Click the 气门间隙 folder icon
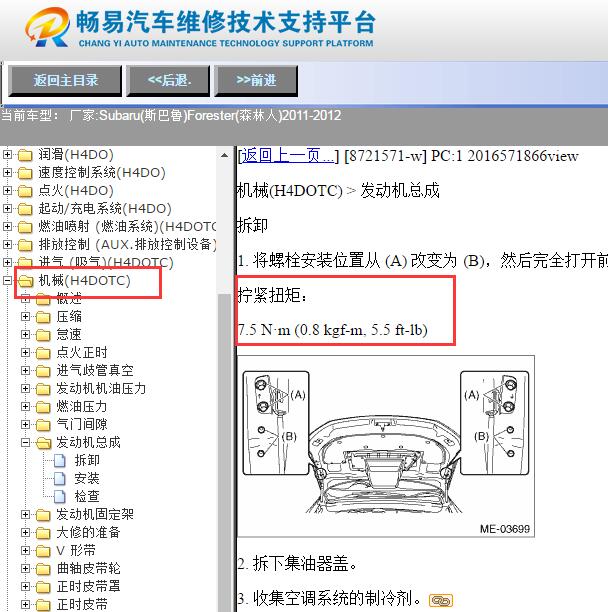Image resolution: width=608 pixels, height=612 pixels. click(43, 425)
